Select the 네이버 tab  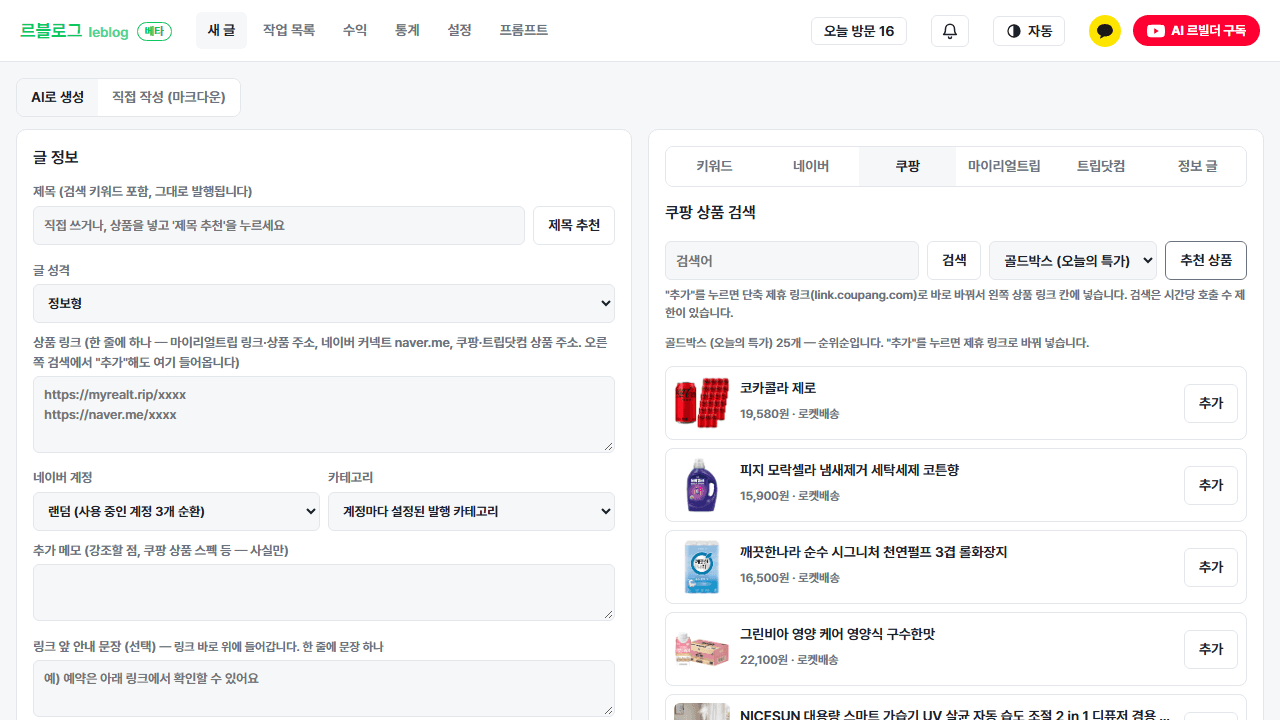tap(811, 166)
